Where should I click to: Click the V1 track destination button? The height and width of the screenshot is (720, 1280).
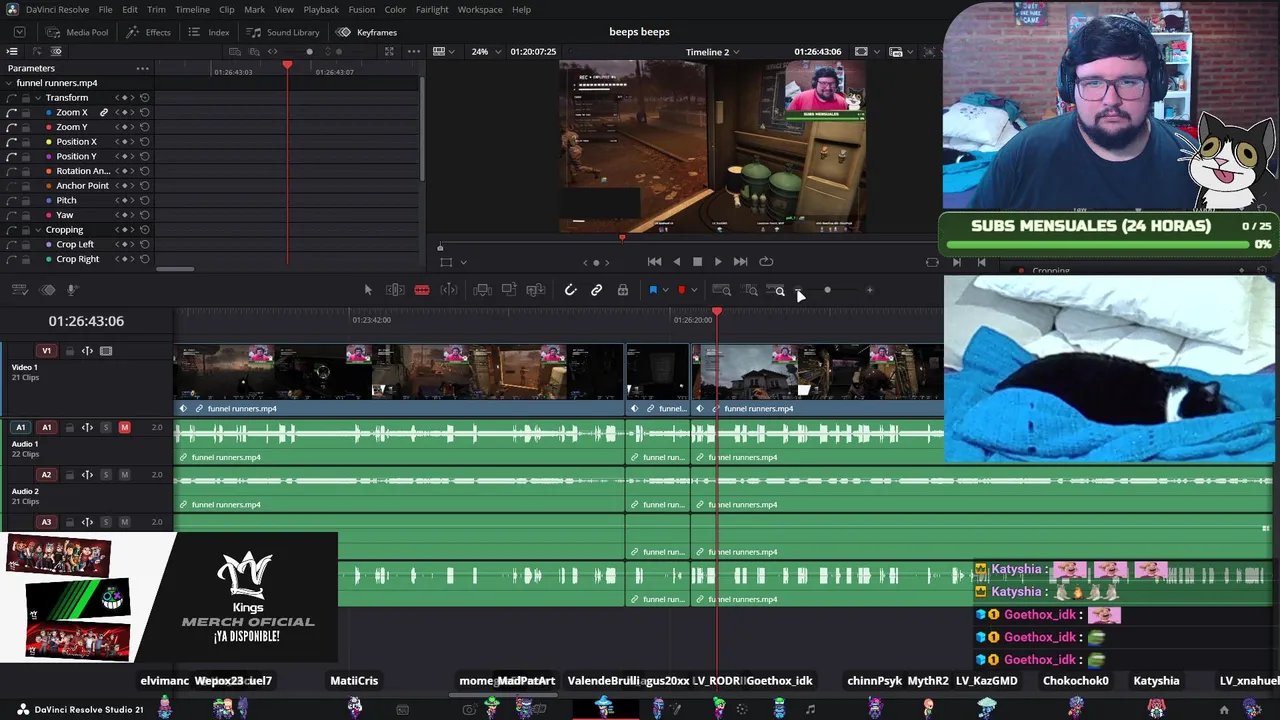(46, 351)
